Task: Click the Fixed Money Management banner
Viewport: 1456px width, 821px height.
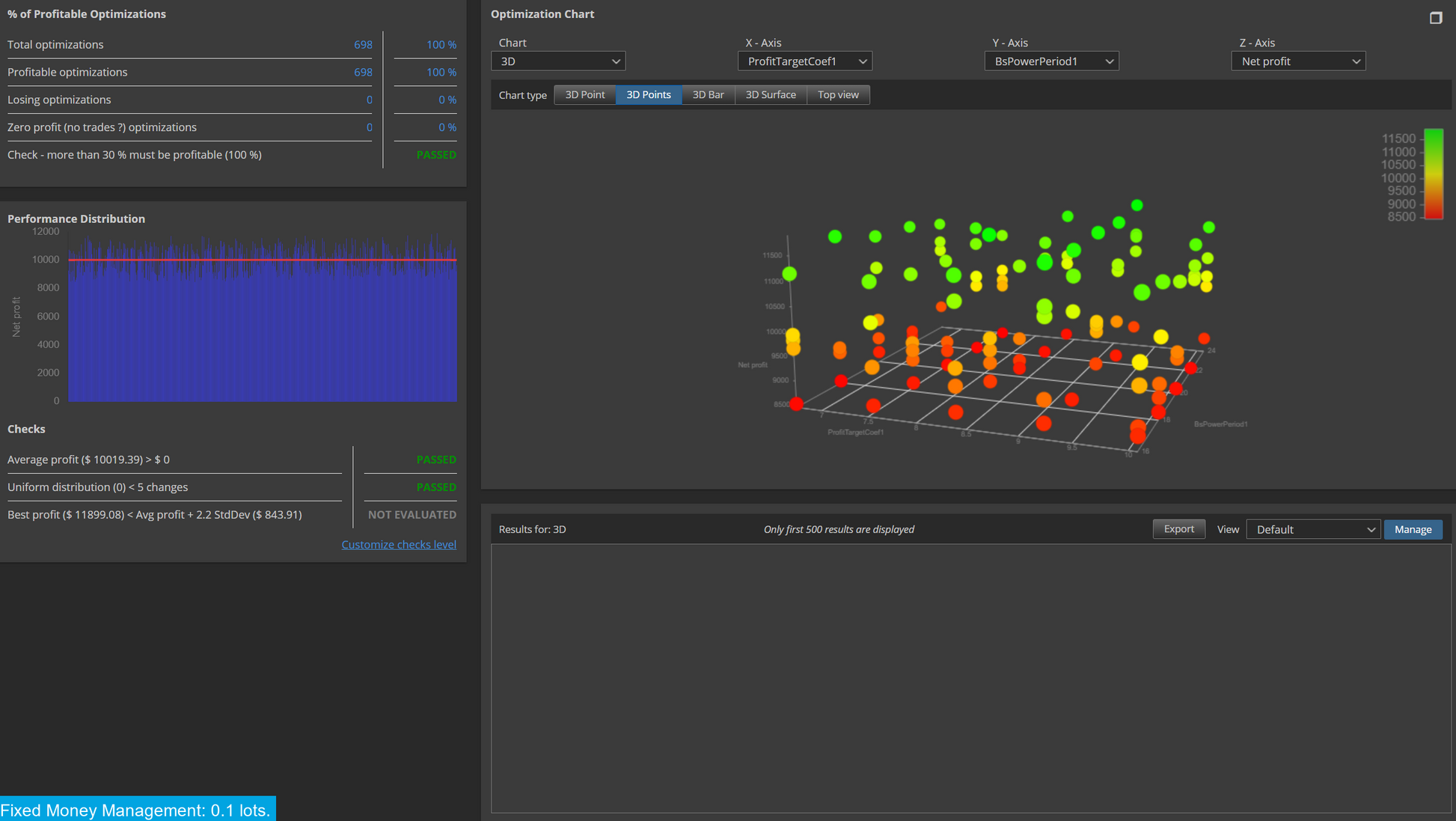Action: pos(138,809)
